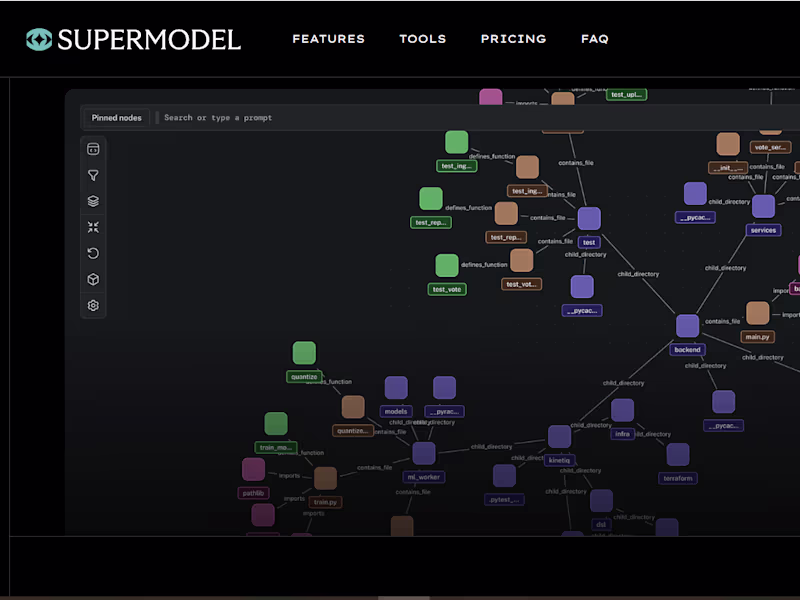Select the purple services directory node
This screenshot has width=800, height=600.
coord(763,207)
